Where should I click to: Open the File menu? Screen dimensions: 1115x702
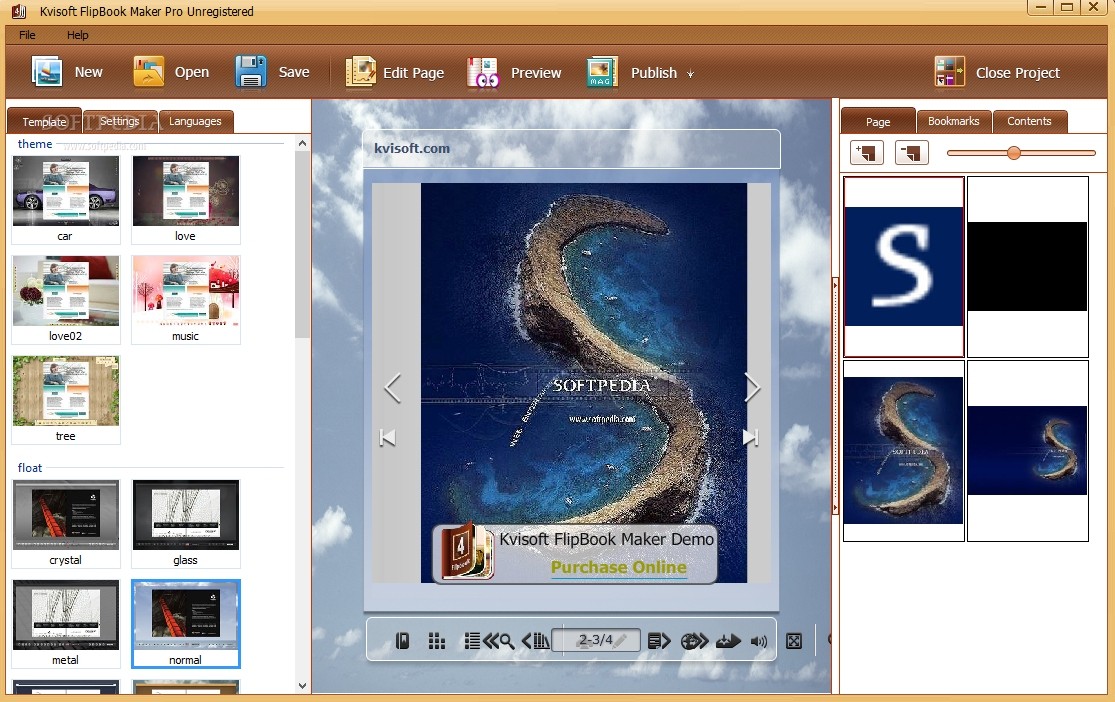pos(27,35)
